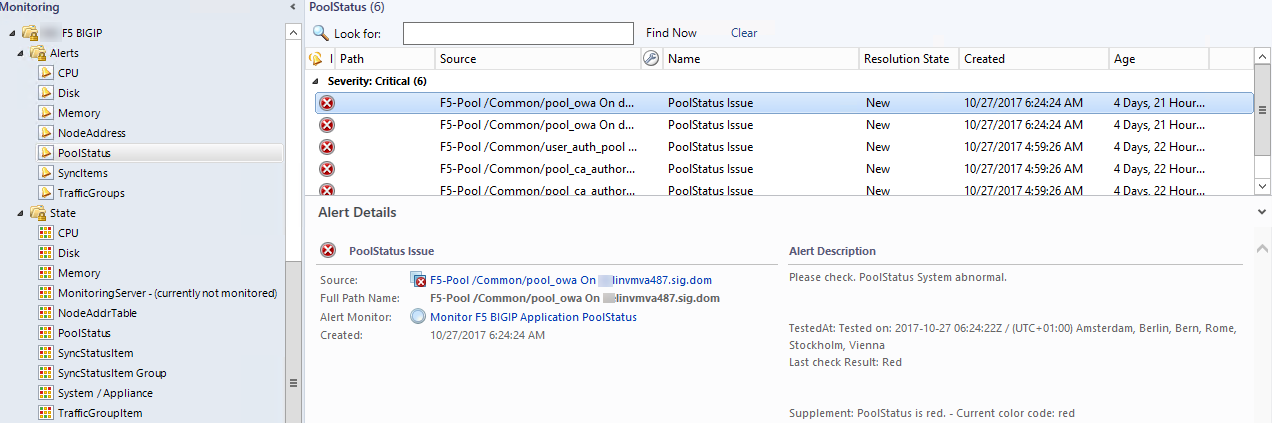Screen dimensions: 1272x423
Task: Click the NodeAddress alert view icon
Action: pos(46,133)
